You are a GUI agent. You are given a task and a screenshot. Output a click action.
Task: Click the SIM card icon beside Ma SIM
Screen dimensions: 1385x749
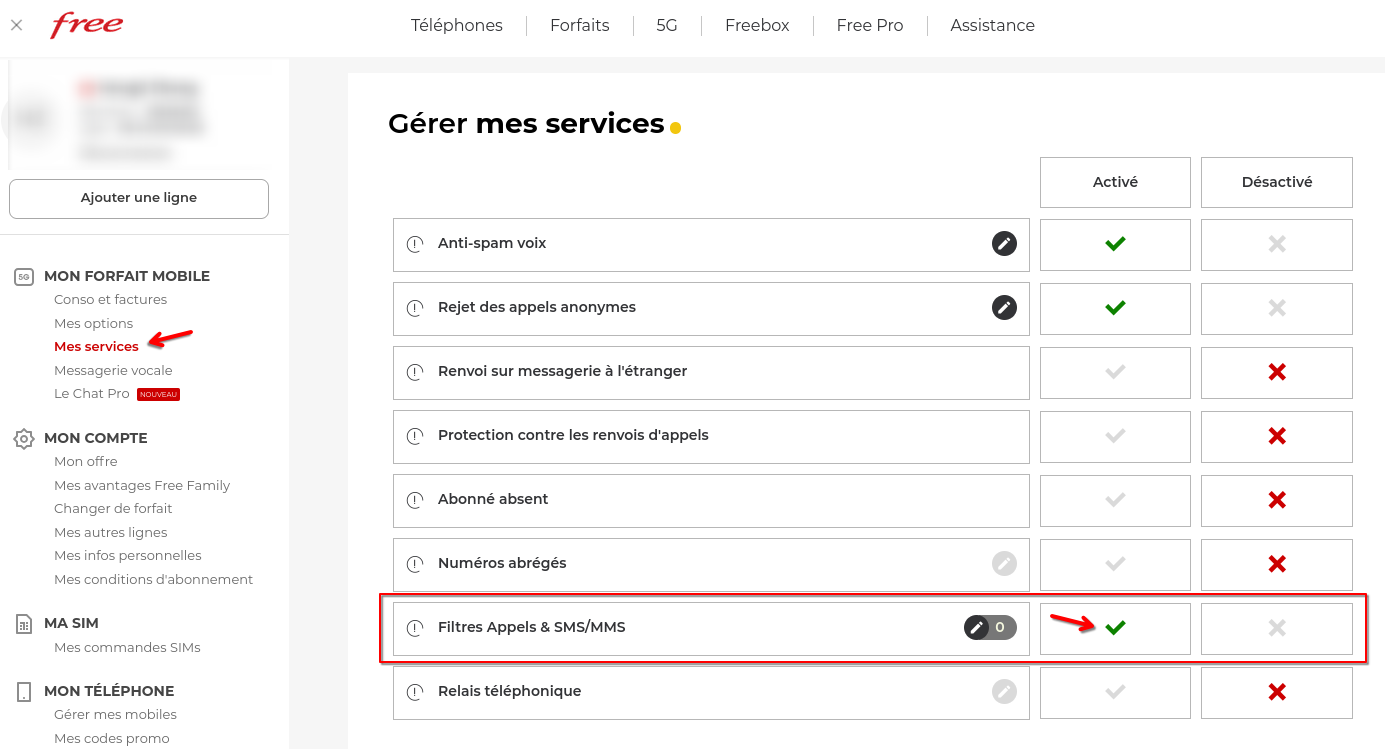pos(24,624)
